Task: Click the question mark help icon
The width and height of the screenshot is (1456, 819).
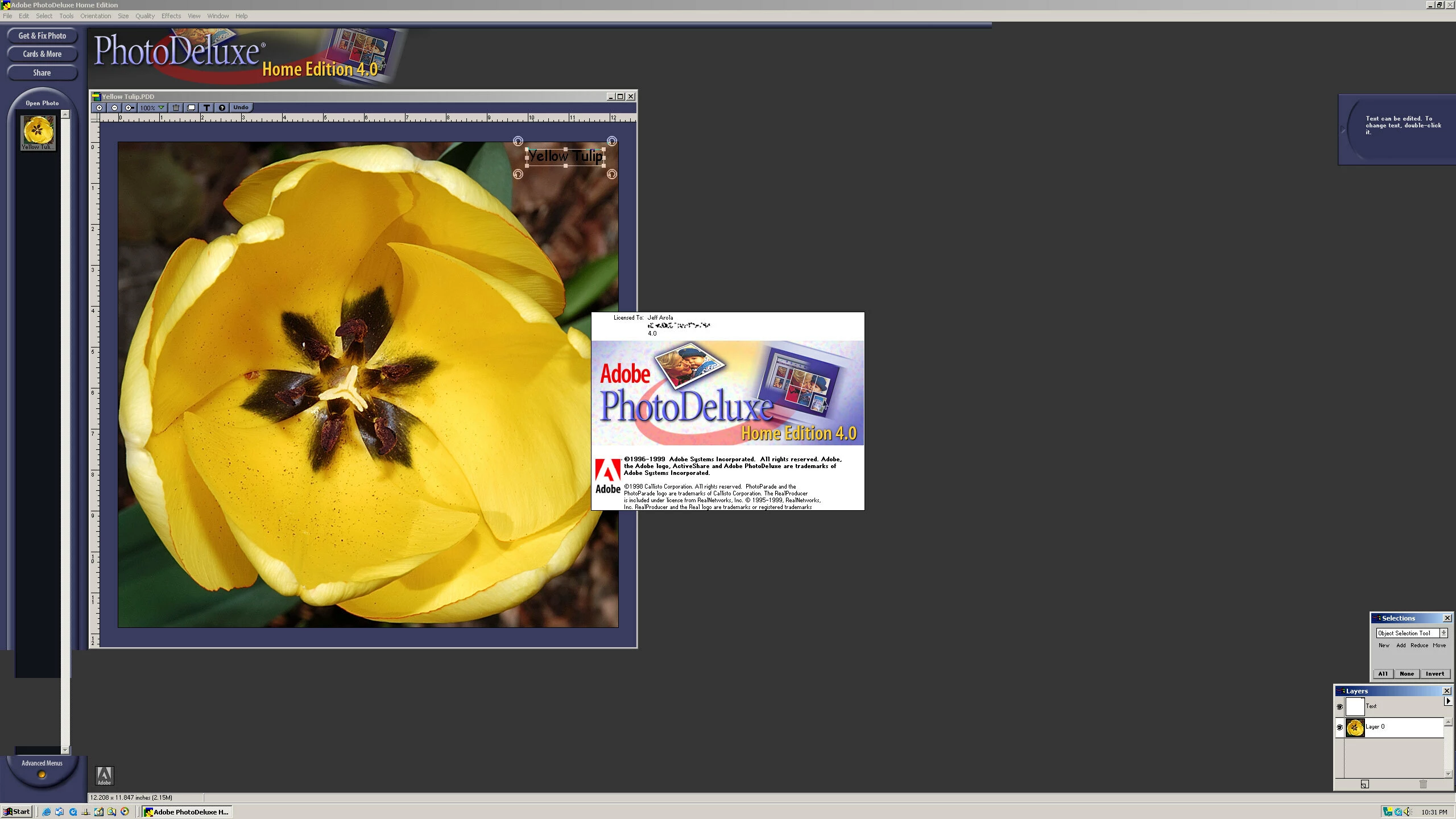Action: point(222,107)
